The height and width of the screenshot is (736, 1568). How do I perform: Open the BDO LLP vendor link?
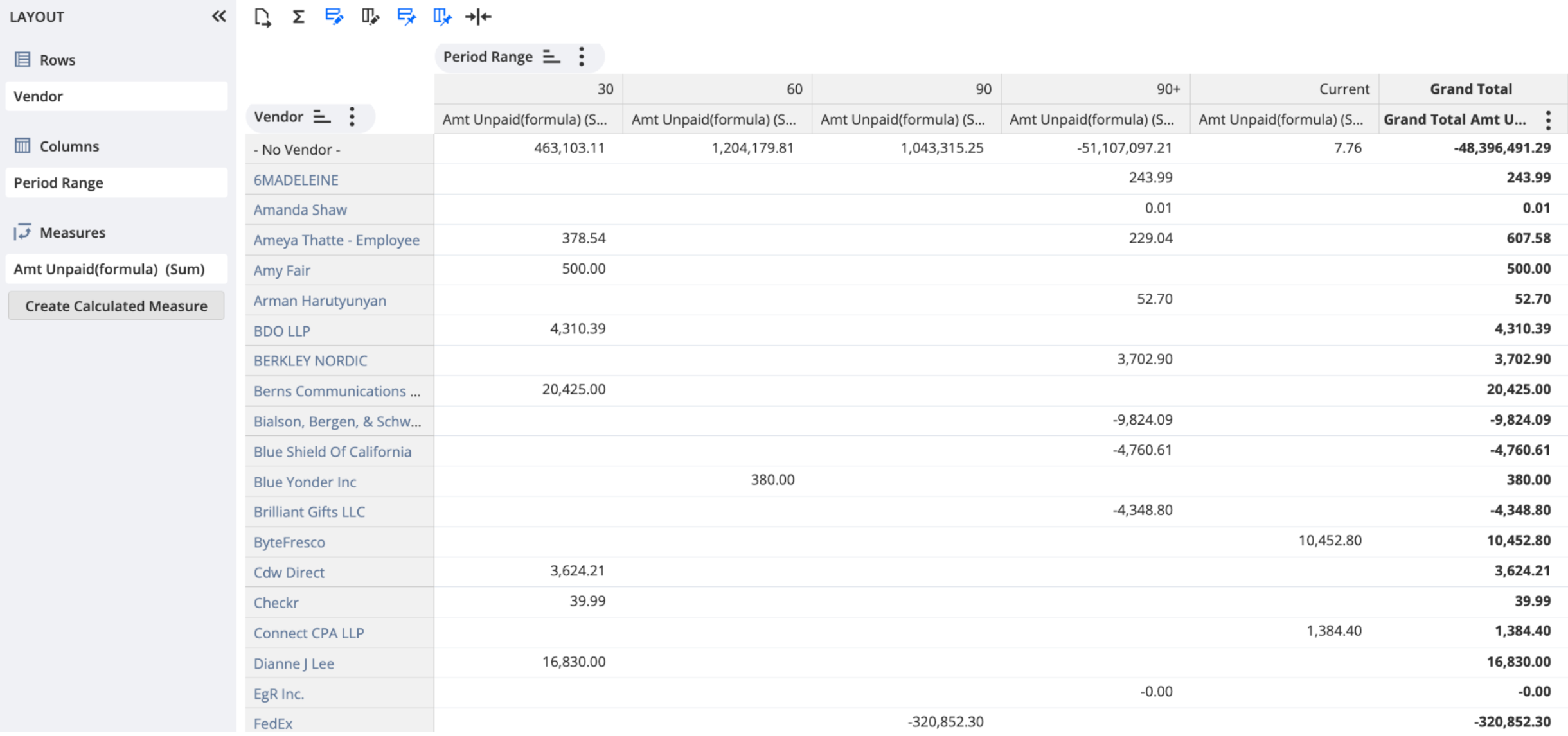click(x=281, y=331)
